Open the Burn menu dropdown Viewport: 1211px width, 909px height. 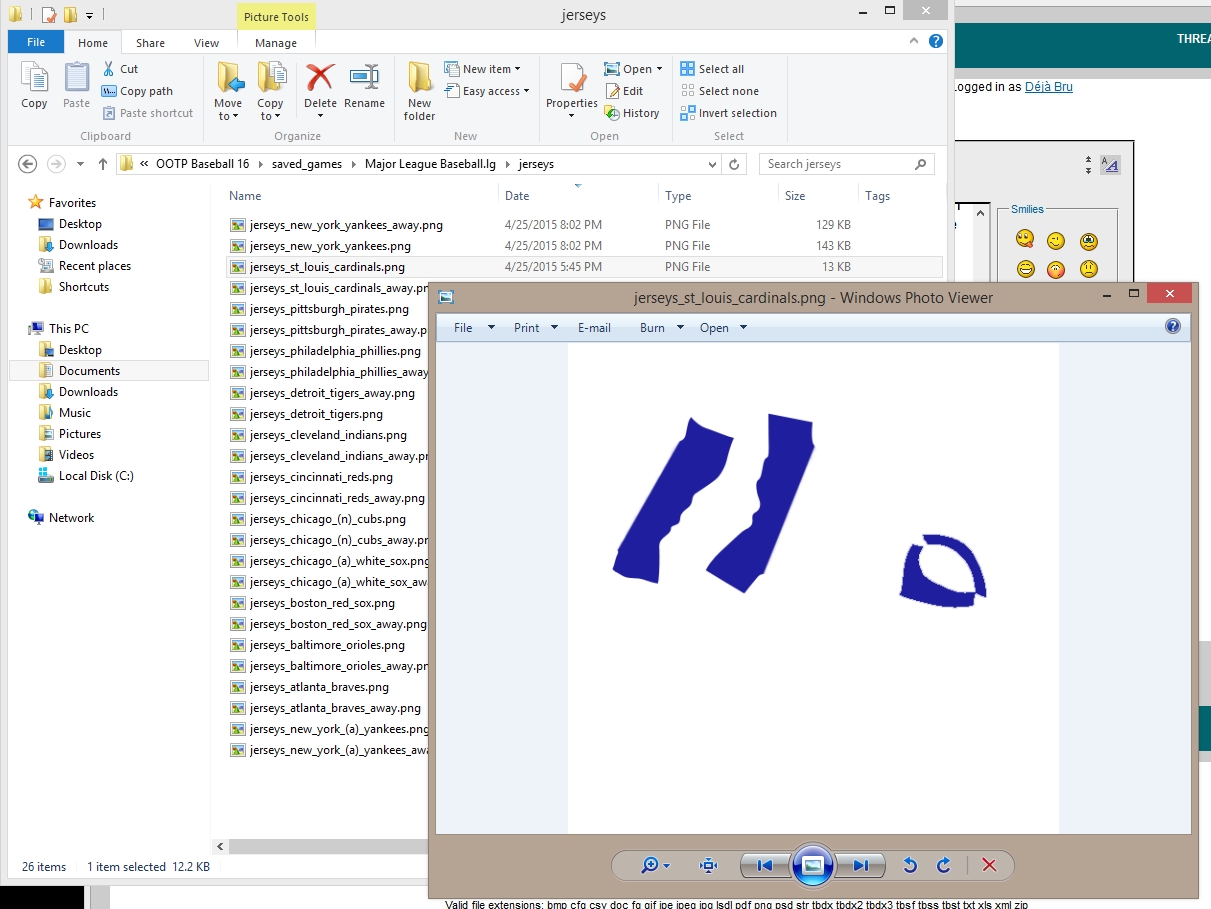coord(662,328)
